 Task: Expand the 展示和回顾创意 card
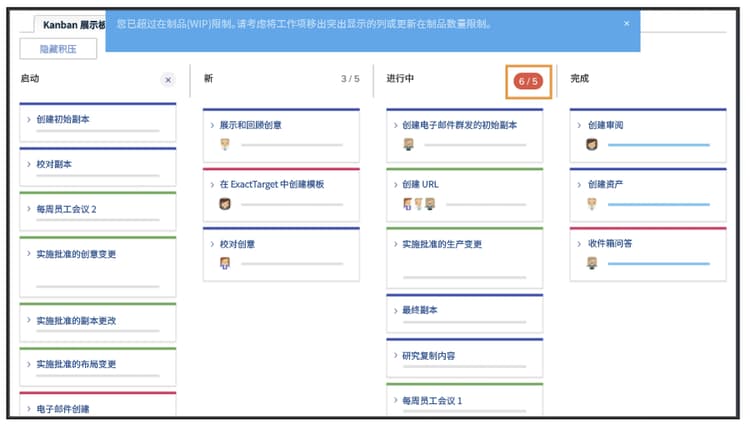[x=212, y=125]
